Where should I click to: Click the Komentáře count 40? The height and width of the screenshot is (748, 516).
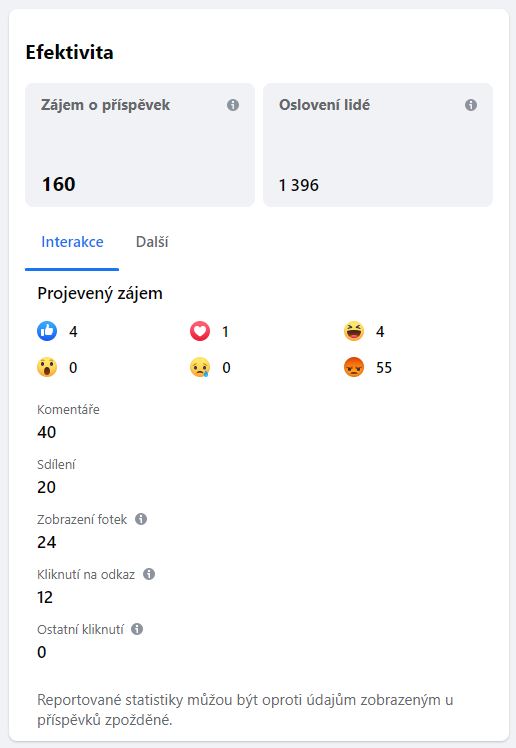tap(47, 432)
